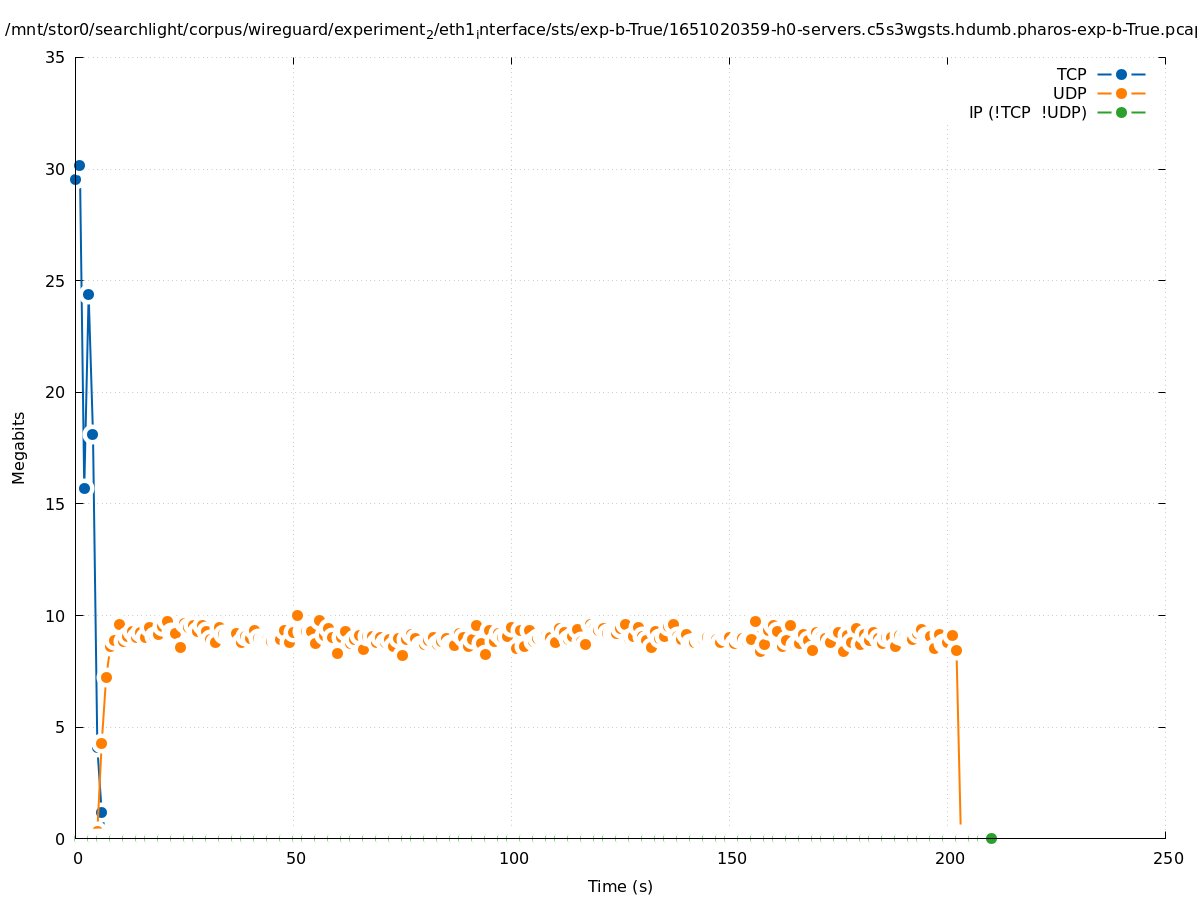
Task: Click the 20 tick label on the Megabits axis
Action: point(55,392)
